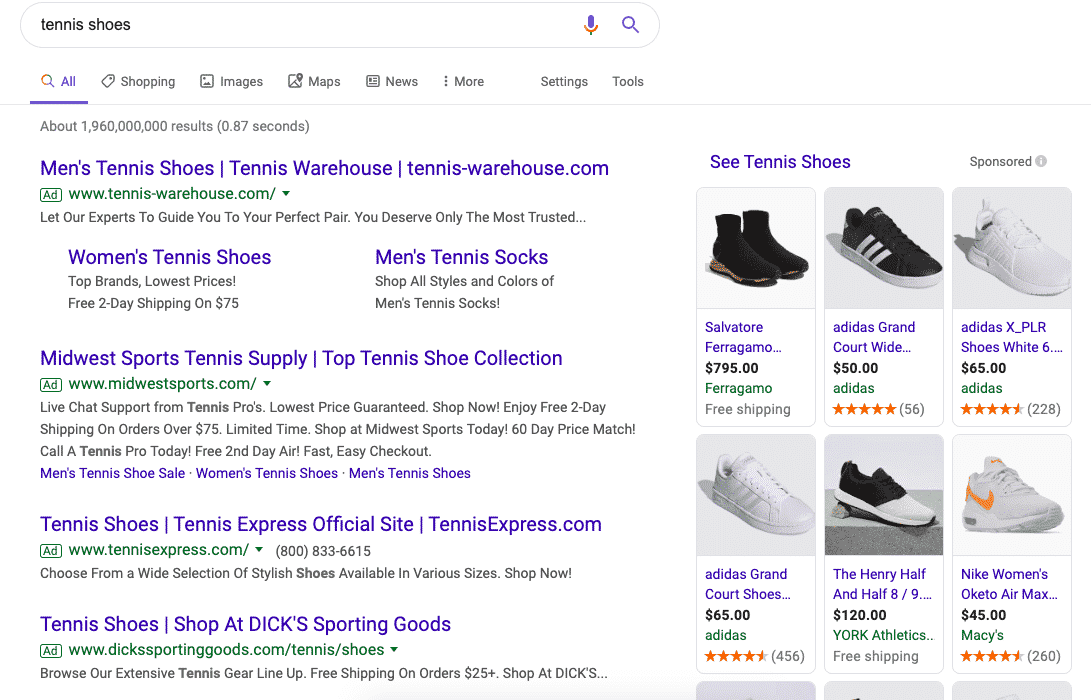Viewport: 1091px width, 700px height.
Task: Switch to the Images tab
Action: click(232, 81)
